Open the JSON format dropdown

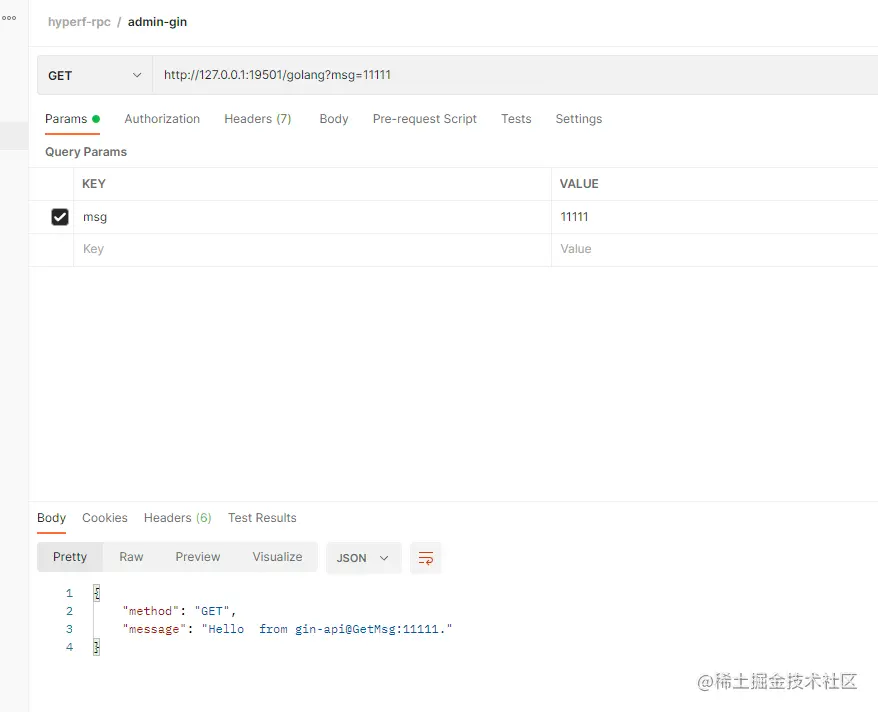pos(363,558)
